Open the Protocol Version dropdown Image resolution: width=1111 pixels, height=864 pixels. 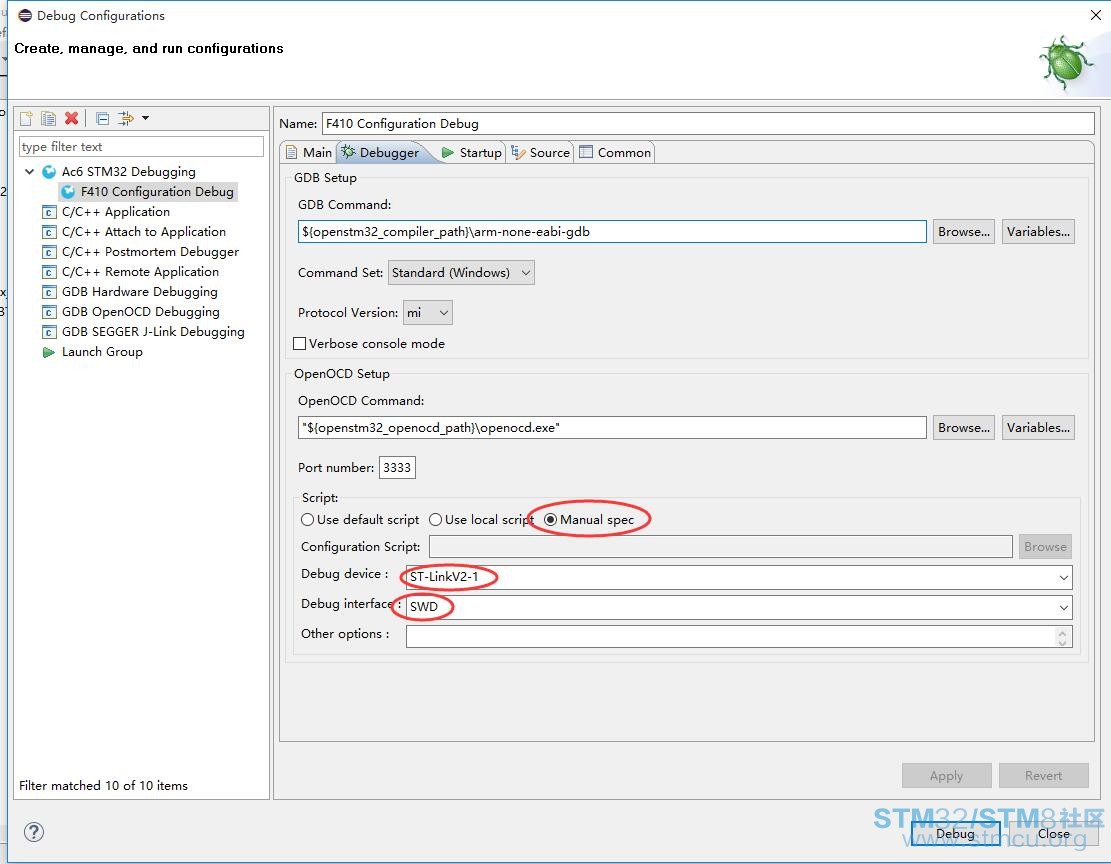pyautogui.click(x=427, y=313)
